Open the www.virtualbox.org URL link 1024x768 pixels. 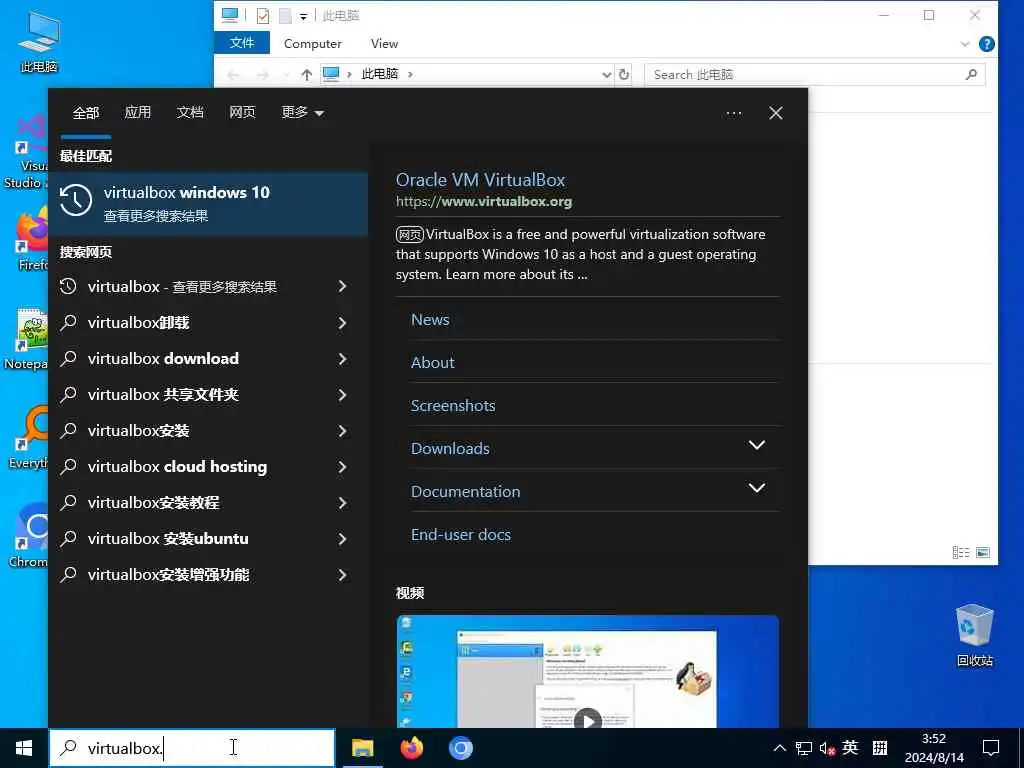click(484, 201)
